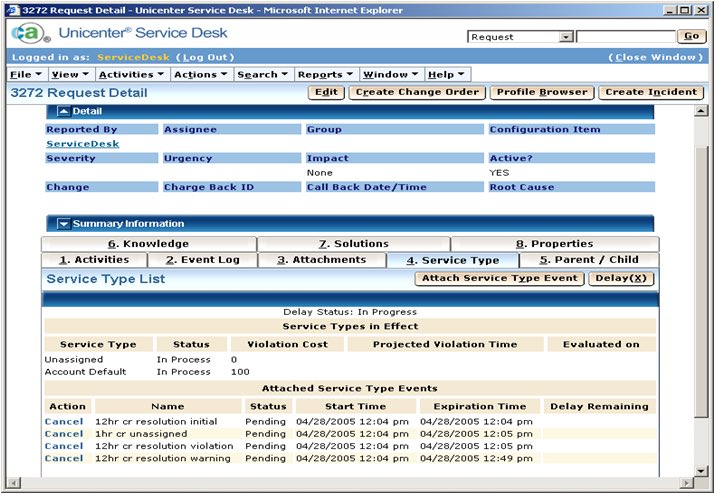Click 'Unassigned' service type text
The image size is (715, 494).
click(x=74, y=360)
